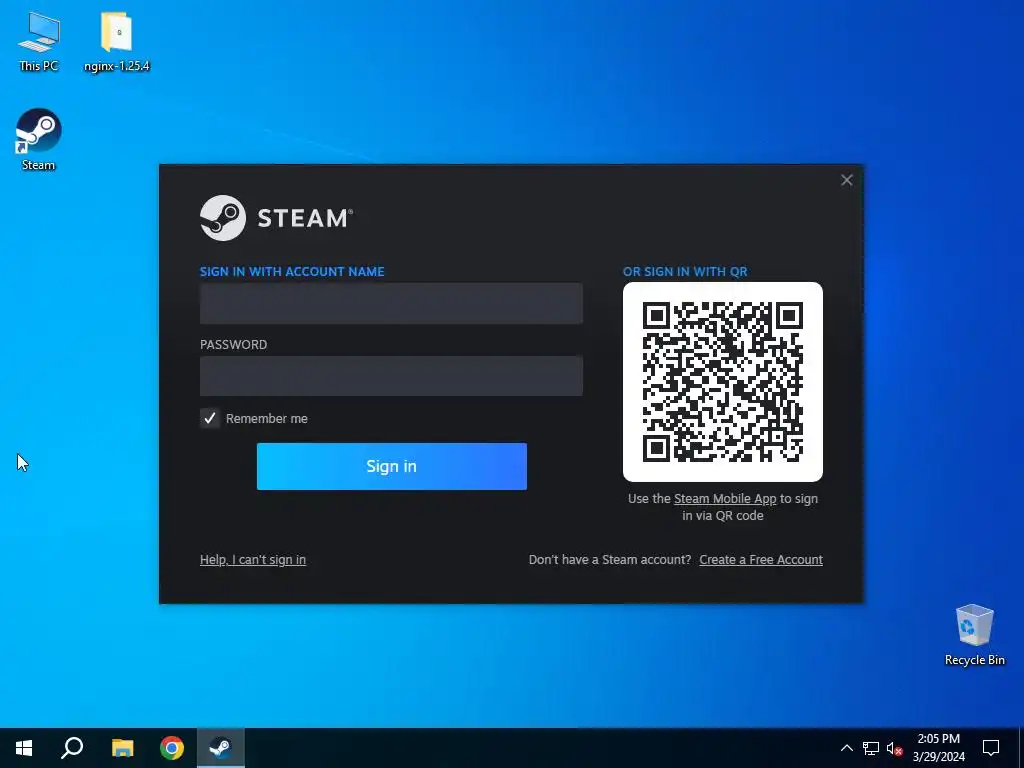Click the Steam logo in the sign-in dialog
The height and width of the screenshot is (768, 1024).
tap(276, 217)
